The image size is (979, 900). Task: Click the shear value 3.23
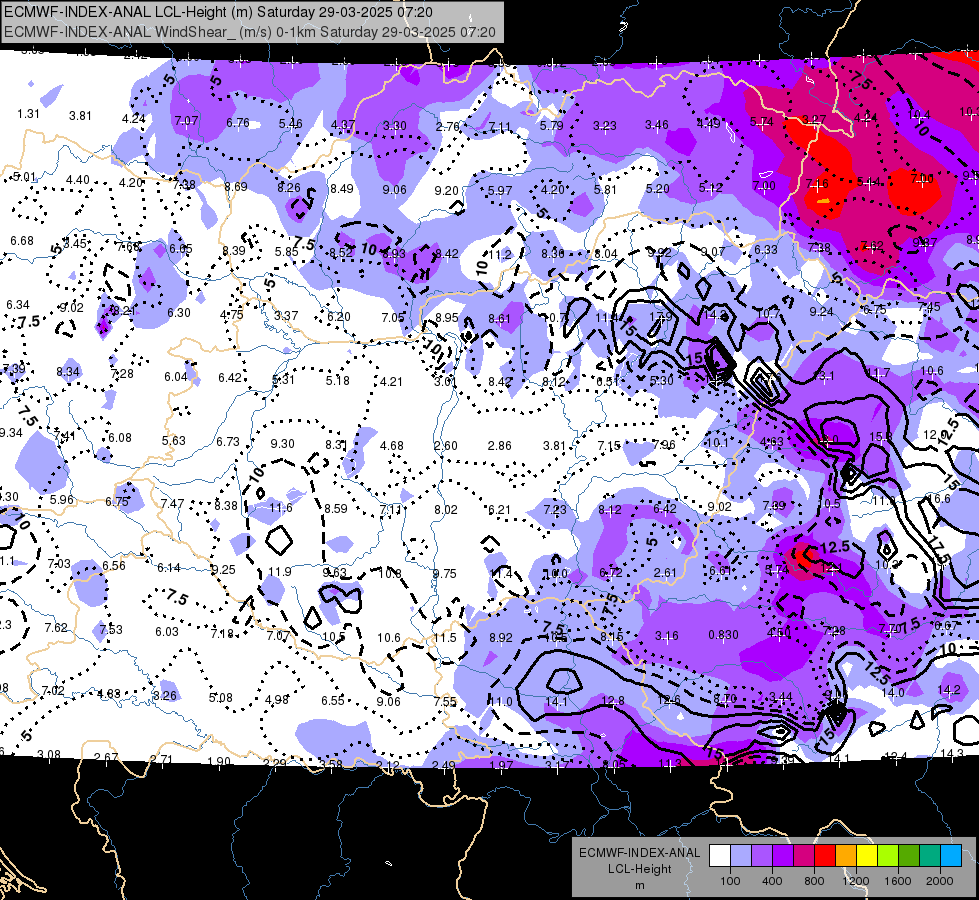tap(604, 126)
